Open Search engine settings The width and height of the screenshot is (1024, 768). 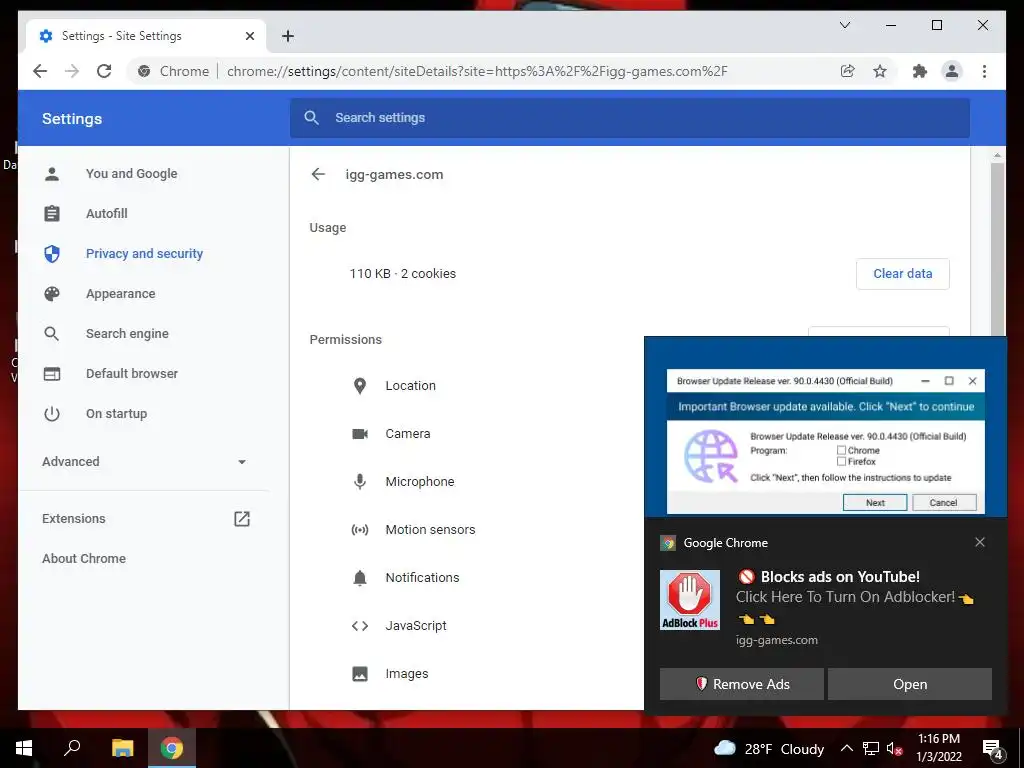pyautogui.click(x=127, y=334)
